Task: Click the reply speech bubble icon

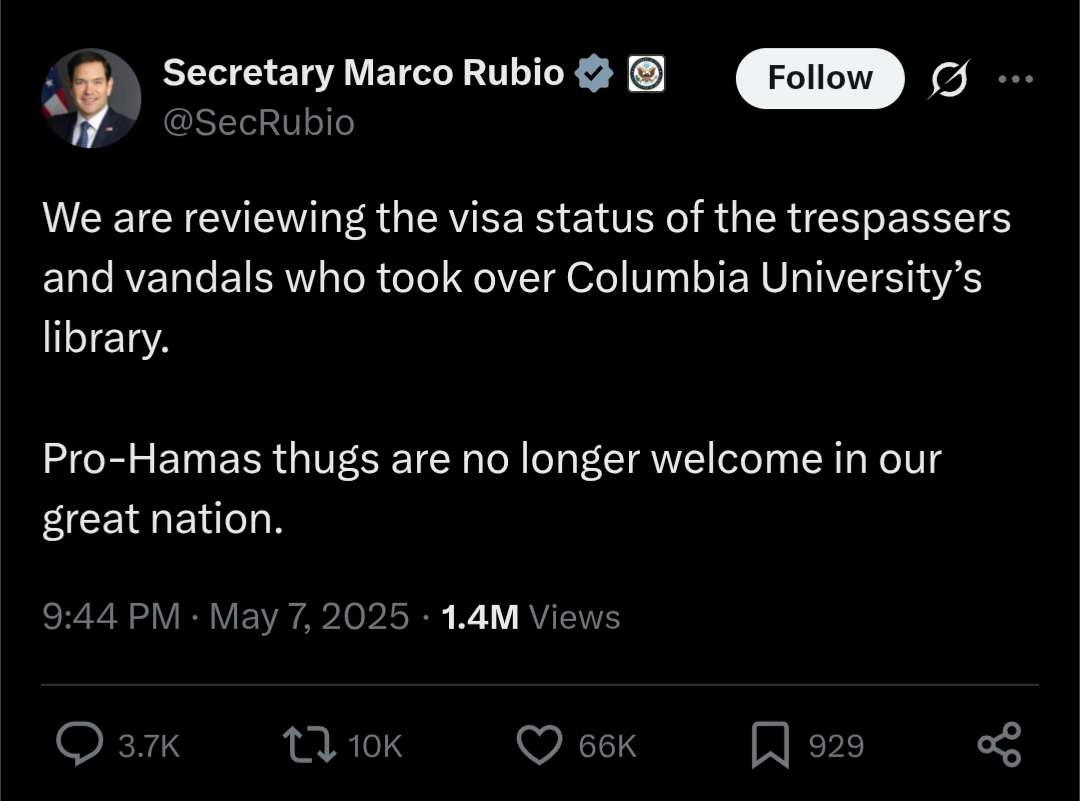Action: pyautogui.click(x=79, y=745)
